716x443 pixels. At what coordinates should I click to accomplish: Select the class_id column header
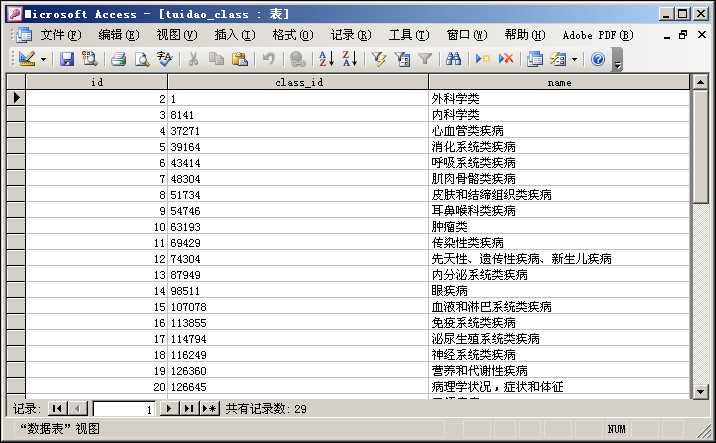pyautogui.click(x=298, y=82)
